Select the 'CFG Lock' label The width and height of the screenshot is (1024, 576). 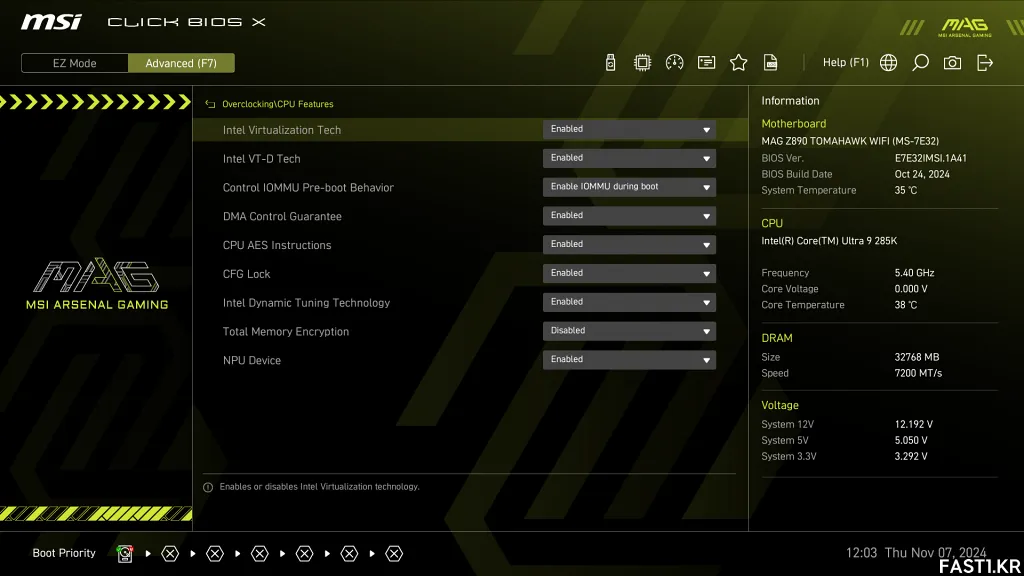click(x=246, y=274)
